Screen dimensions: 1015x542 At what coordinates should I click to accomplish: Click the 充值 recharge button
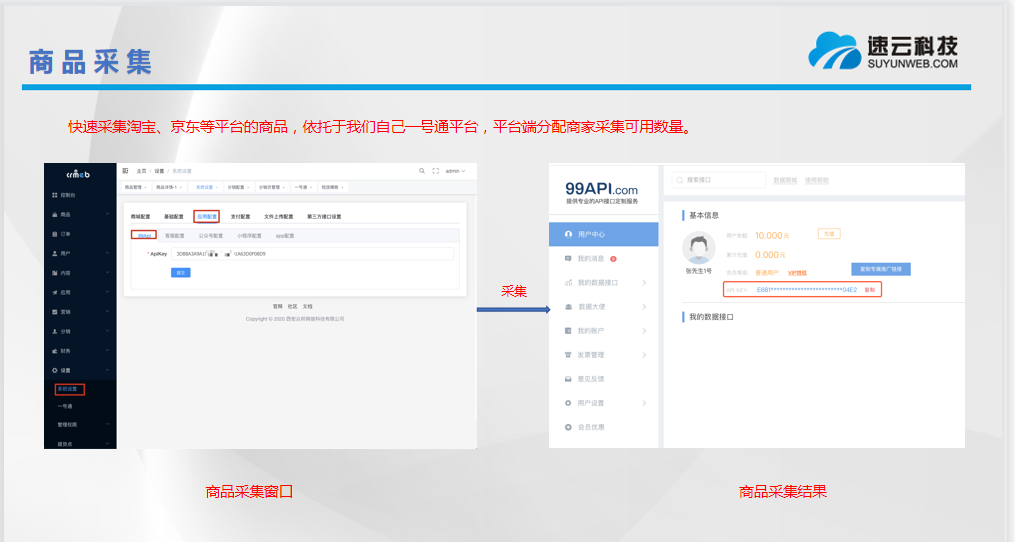click(827, 233)
